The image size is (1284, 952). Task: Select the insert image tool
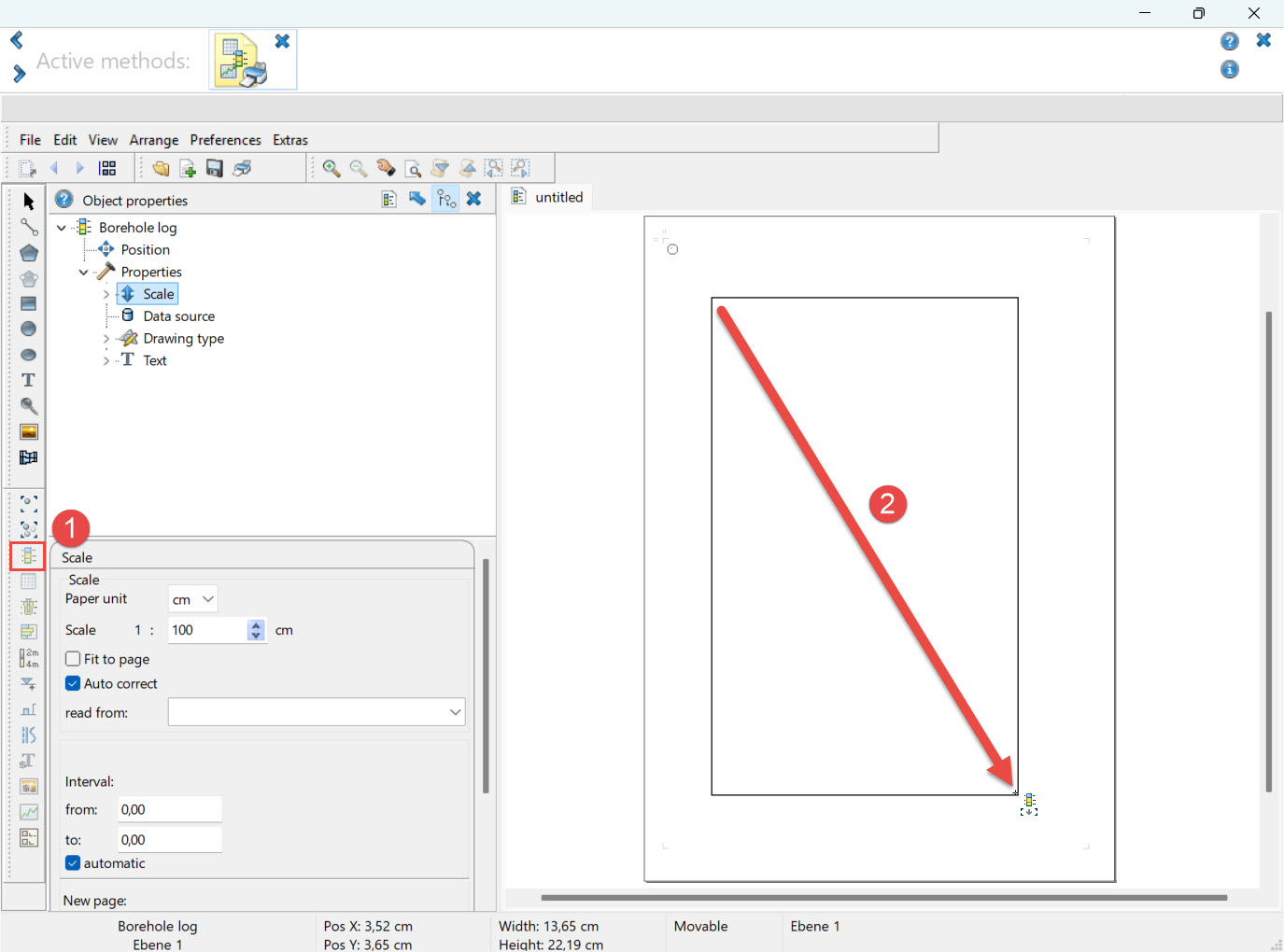coord(28,432)
